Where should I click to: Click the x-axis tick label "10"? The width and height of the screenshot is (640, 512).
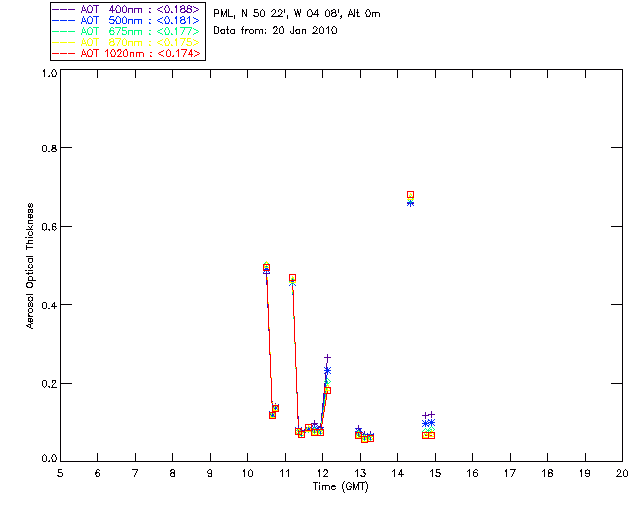247,473
